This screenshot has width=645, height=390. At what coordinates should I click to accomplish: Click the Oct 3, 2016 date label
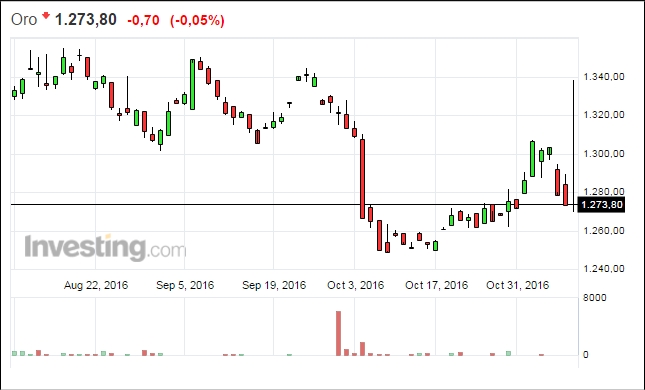tap(355, 285)
